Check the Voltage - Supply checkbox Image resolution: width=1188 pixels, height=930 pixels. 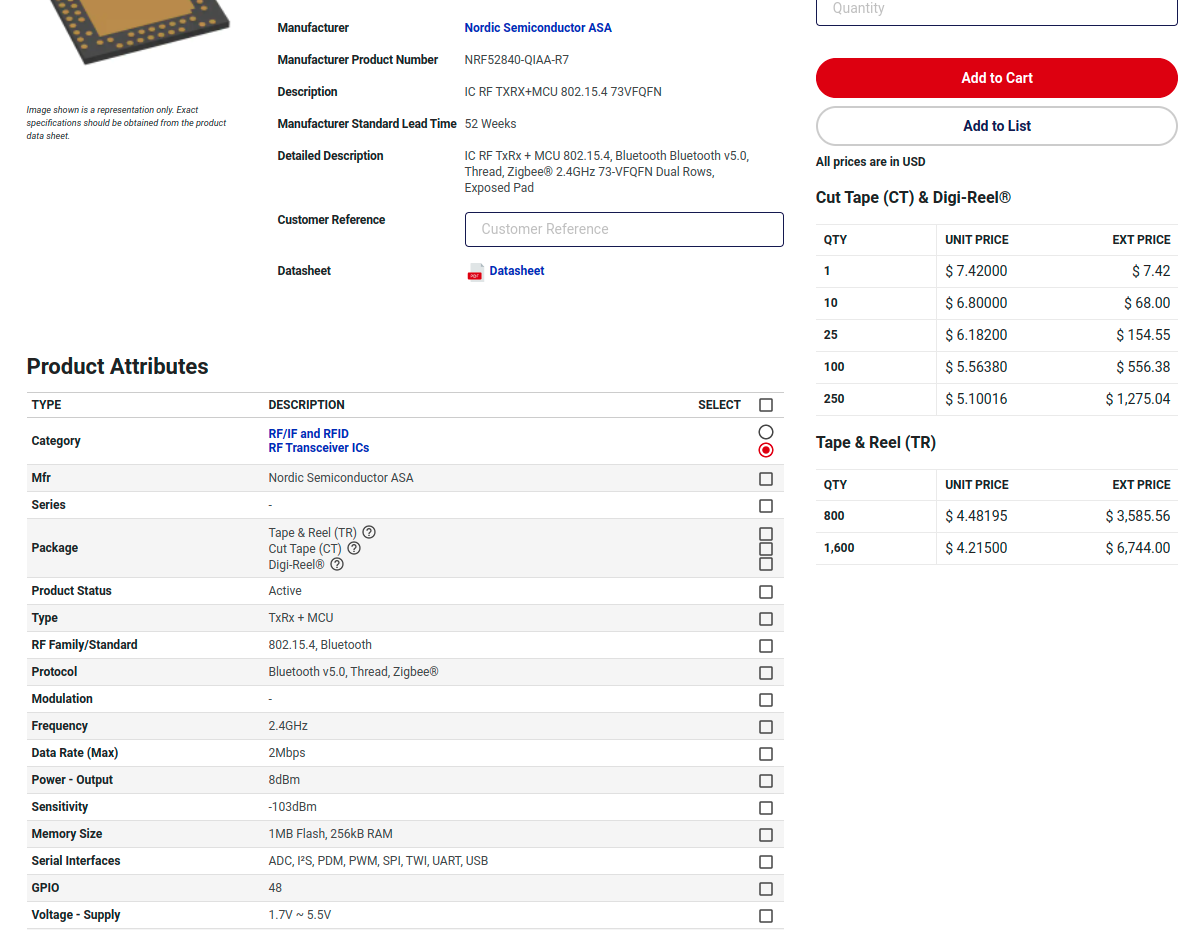point(766,916)
